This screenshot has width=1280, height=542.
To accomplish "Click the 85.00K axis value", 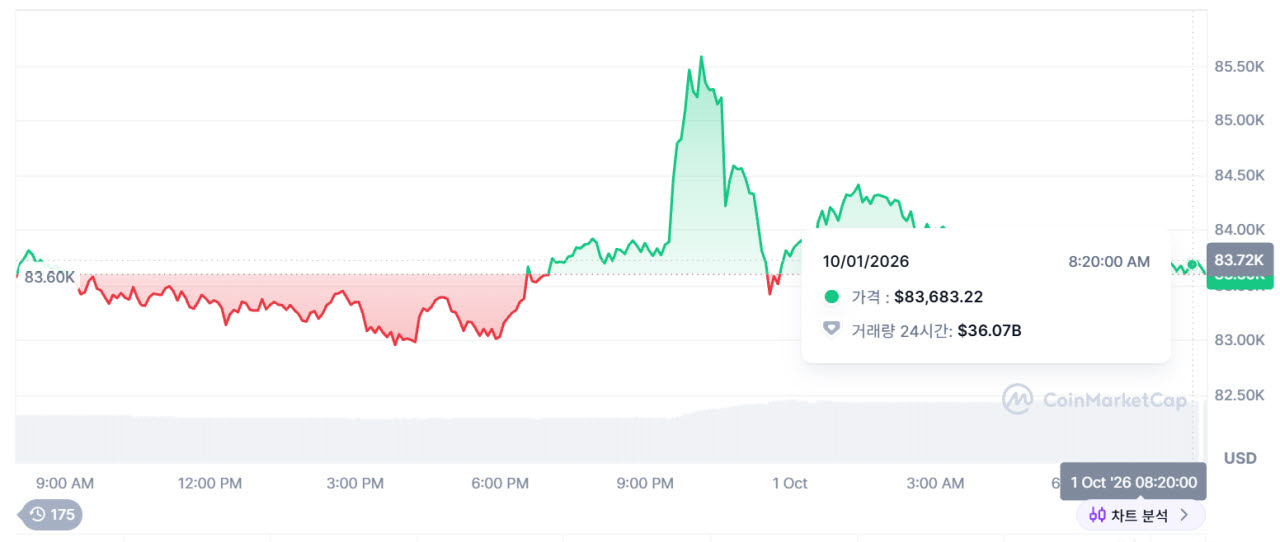I will click(1239, 120).
